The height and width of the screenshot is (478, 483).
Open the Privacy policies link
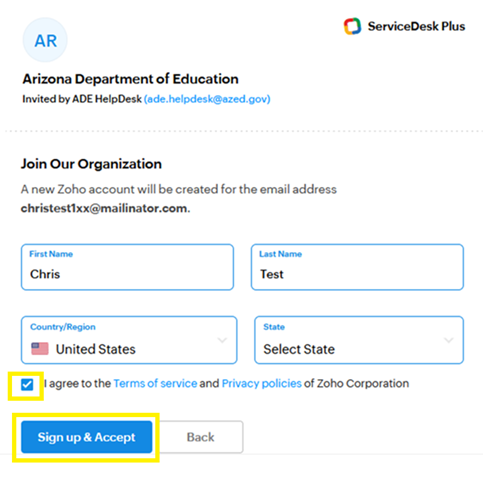pos(262,383)
